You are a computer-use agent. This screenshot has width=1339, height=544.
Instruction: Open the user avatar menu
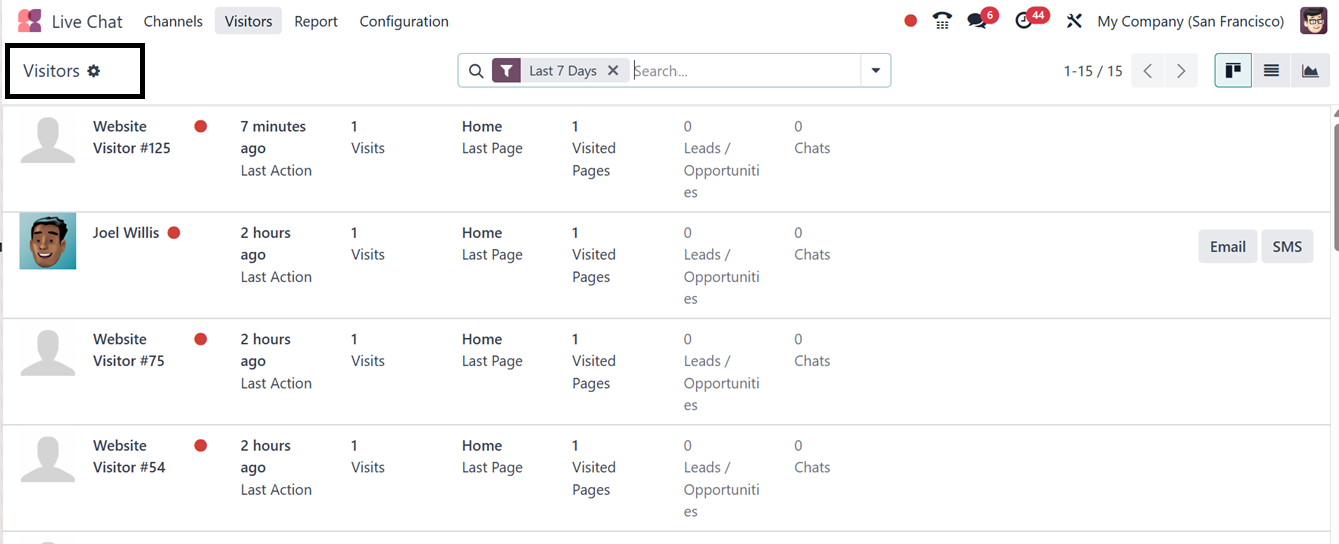(x=1313, y=21)
